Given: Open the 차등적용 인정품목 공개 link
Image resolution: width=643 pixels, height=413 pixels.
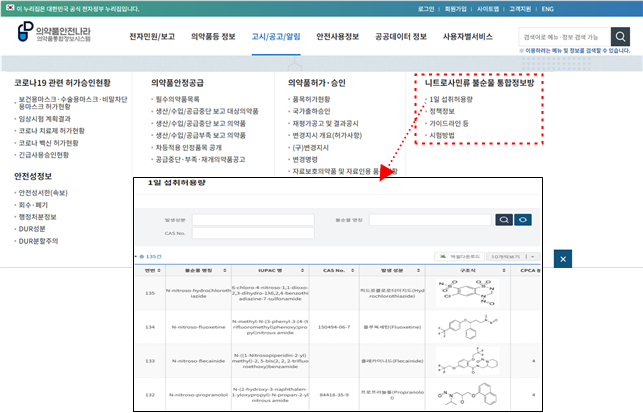Looking at the screenshot, I should point(188,147).
